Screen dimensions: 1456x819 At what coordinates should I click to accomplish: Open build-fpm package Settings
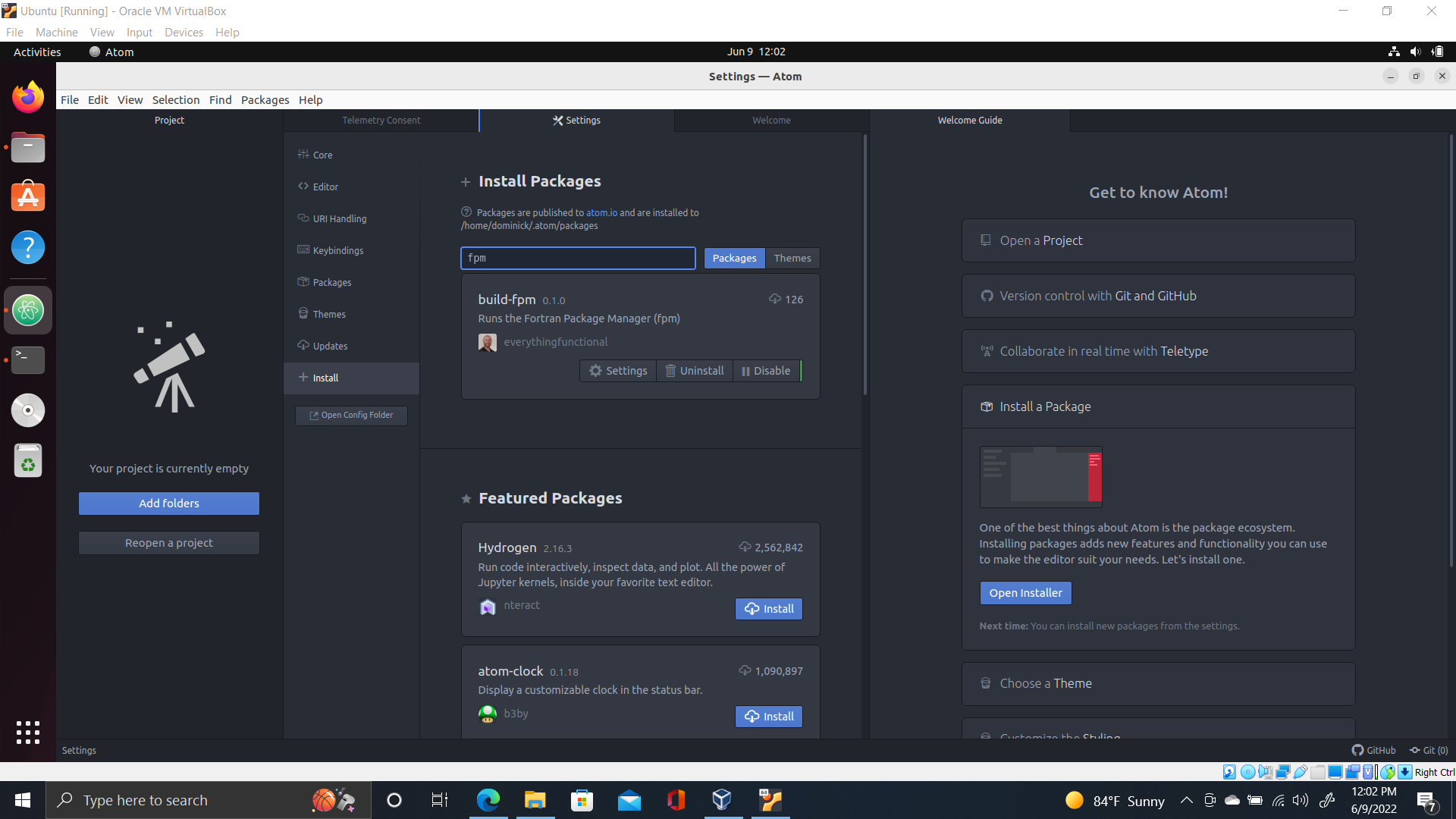(x=618, y=371)
